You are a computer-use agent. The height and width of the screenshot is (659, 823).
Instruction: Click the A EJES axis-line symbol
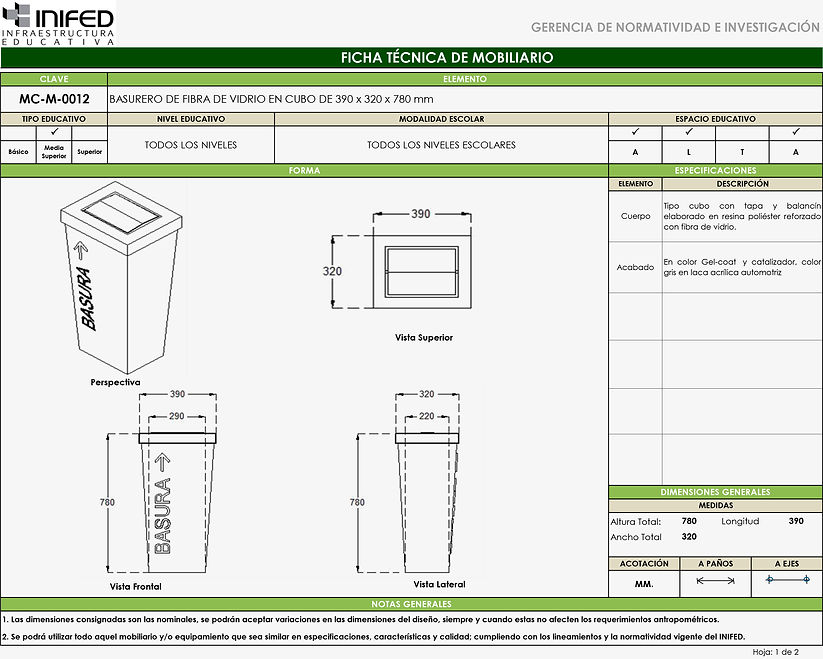point(787,580)
